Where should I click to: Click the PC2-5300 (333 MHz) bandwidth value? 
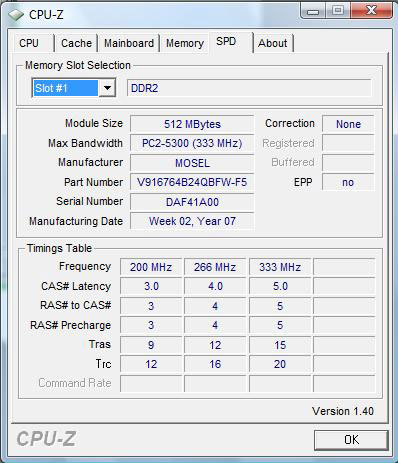192,143
